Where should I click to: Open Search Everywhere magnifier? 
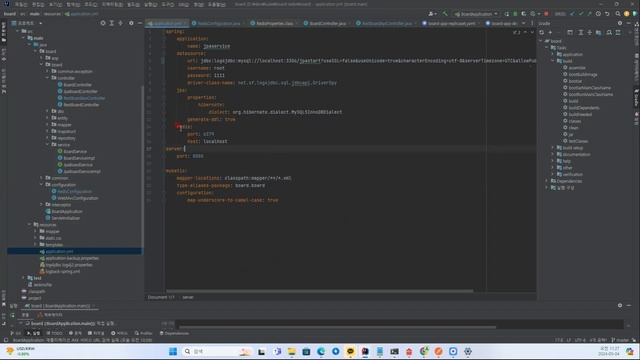tap(618, 14)
